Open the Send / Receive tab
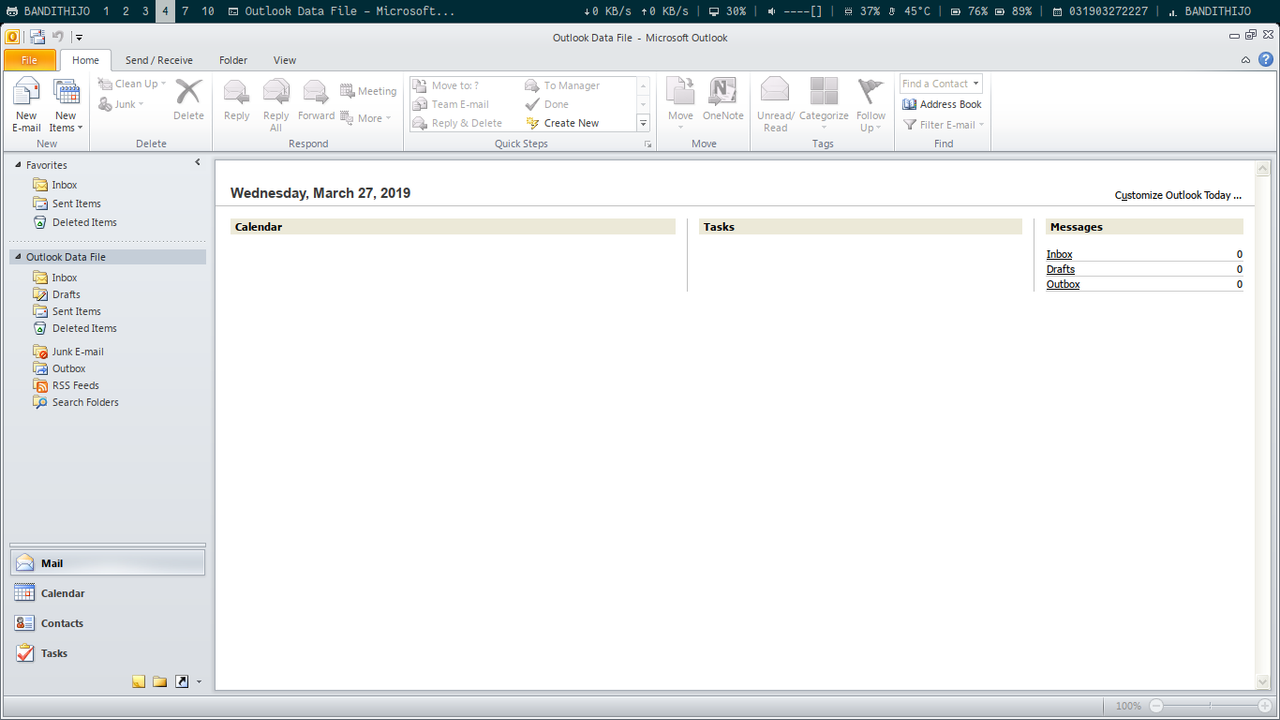Image resolution: width=1280 pixels, height=720 pixels. [159, 60]
